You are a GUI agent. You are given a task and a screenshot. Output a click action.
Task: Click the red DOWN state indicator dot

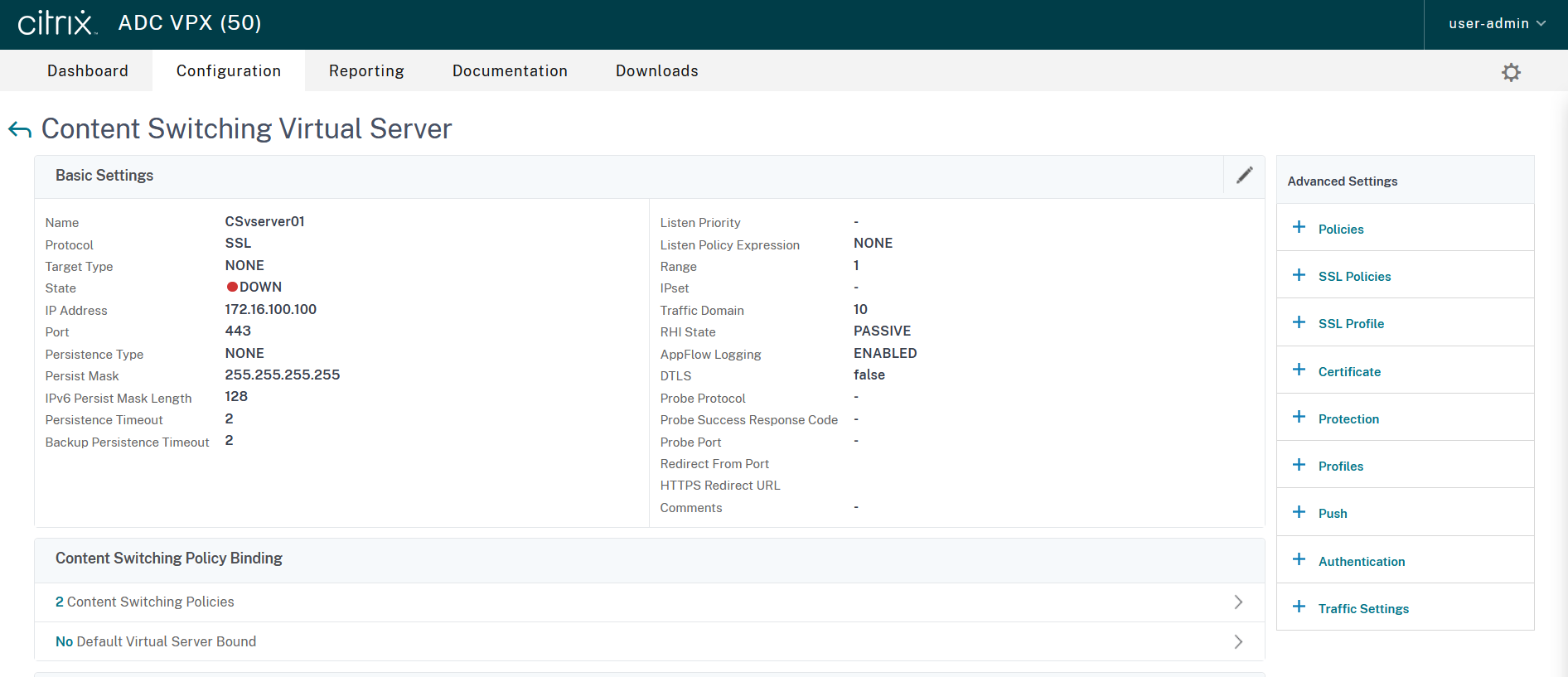(x=232, y=287)
